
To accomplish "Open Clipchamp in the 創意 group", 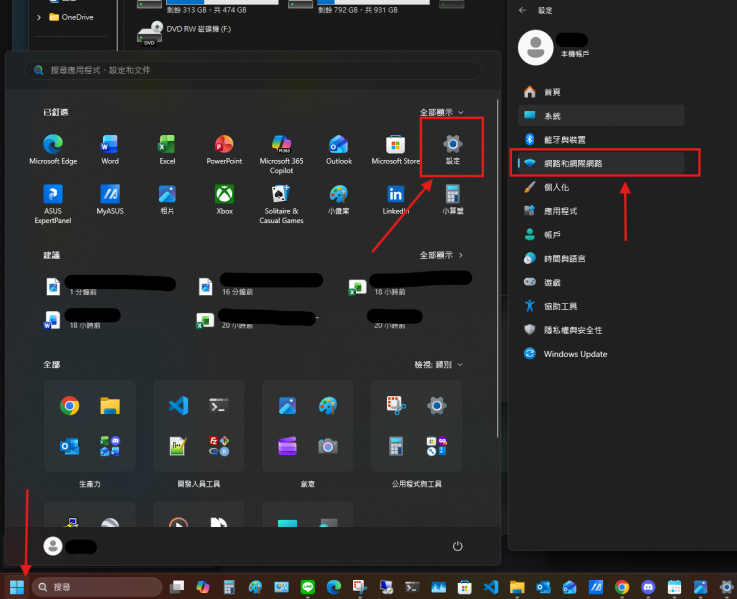I will 288,446.
